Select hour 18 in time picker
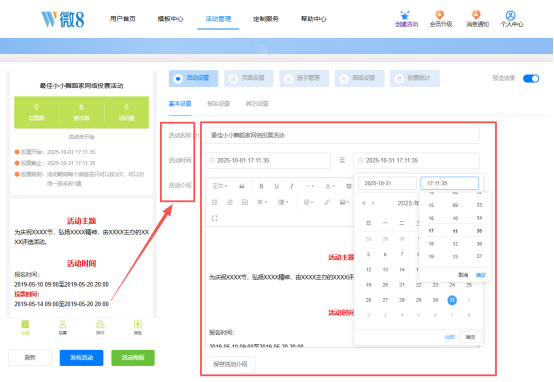Viewport: 554px width, 382px height. [431, 244]
